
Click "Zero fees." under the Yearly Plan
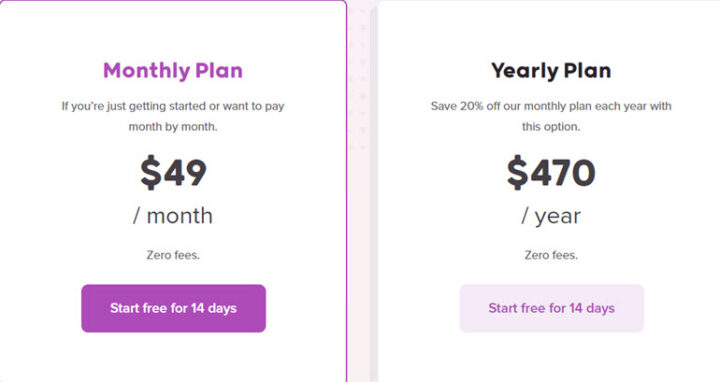click(x=551, y=255)
